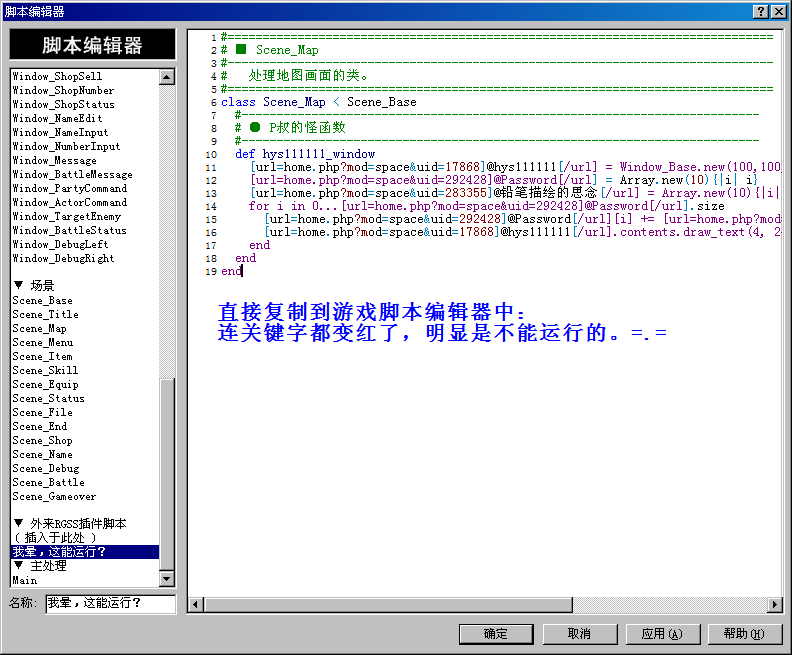Click line 14 'for i in 0...' code
792x655 pixels.
point(486,206)
